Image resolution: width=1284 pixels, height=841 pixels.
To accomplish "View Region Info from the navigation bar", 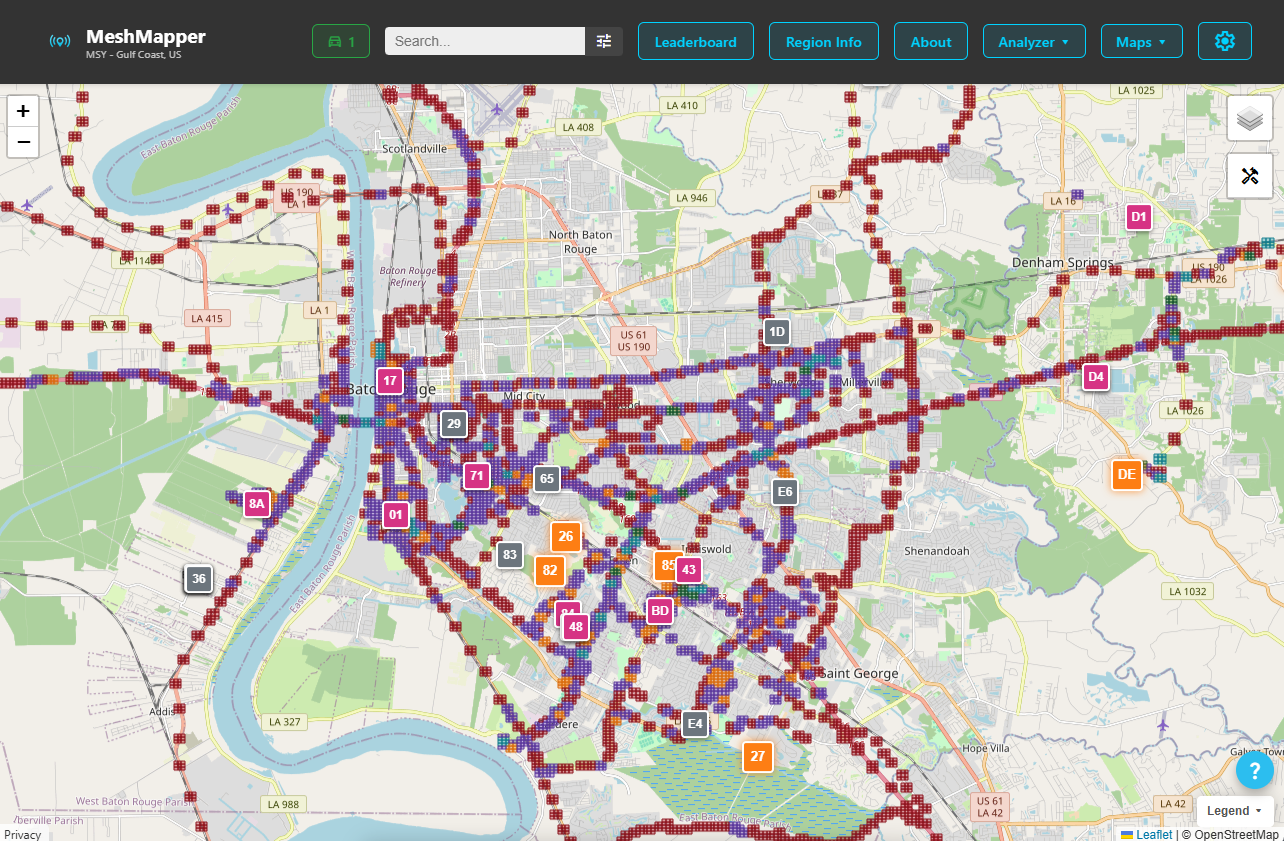I will coord(824,41).
